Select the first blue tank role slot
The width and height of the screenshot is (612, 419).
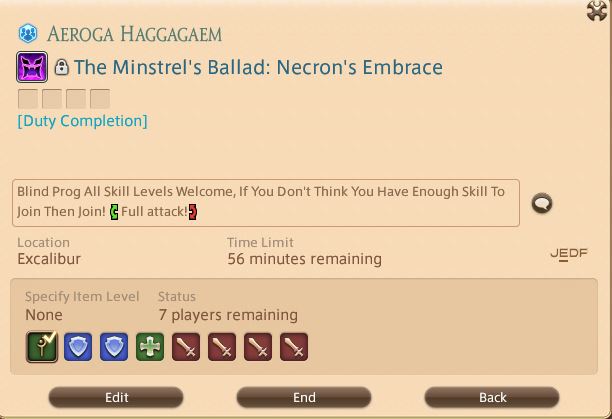[x=78, y=347]
